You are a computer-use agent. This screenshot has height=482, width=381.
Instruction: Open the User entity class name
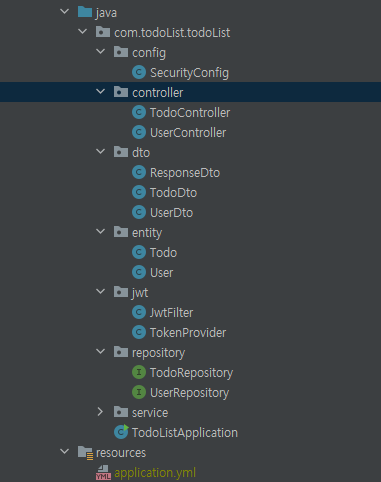(161, 273)
